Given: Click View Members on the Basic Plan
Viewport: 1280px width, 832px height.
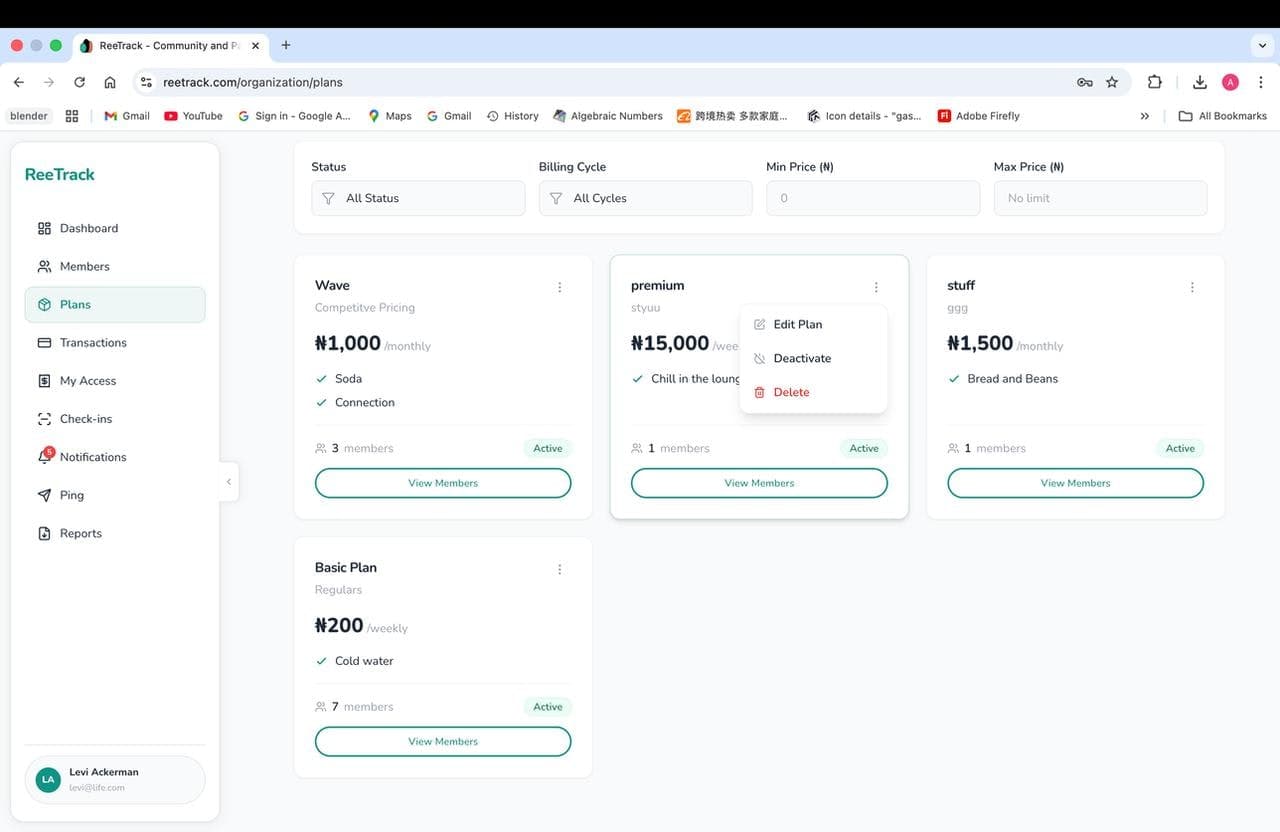Looking at the screenshot, I should [x=442, y=741].
